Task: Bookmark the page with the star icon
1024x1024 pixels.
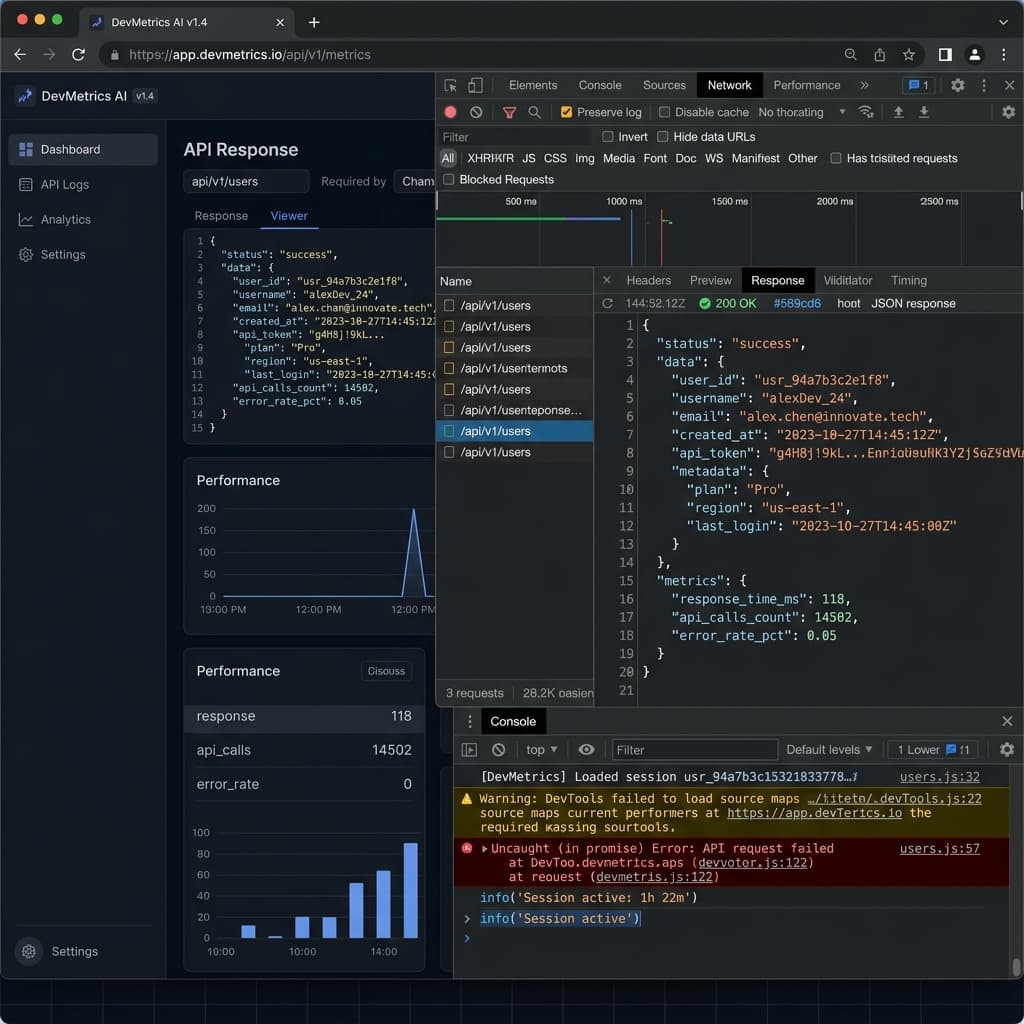Action: 908,55
